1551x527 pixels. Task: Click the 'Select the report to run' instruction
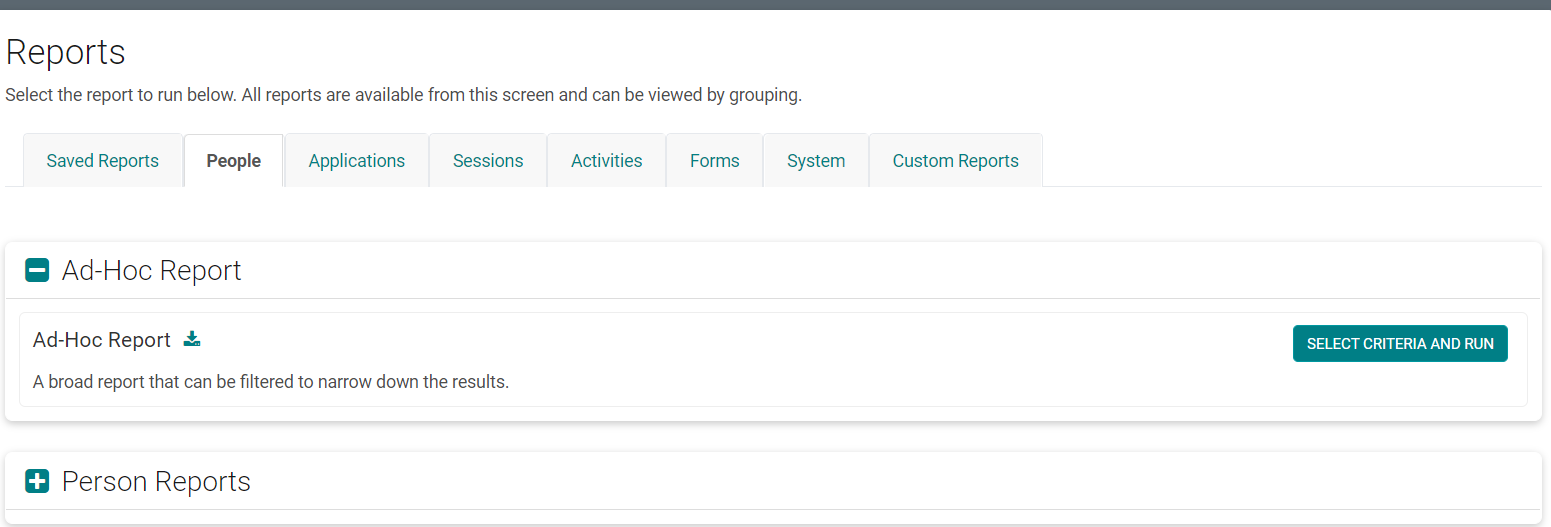[404, 96]
